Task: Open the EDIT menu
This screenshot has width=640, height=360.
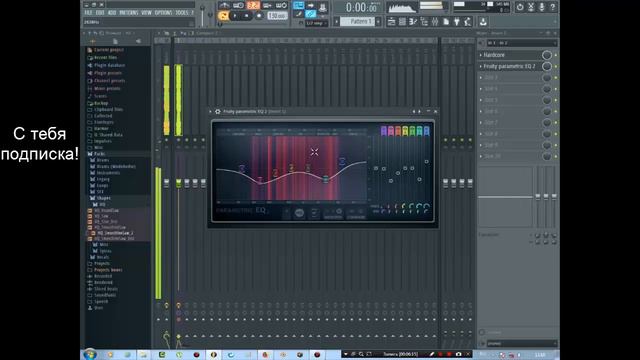Action: (100, 13)
